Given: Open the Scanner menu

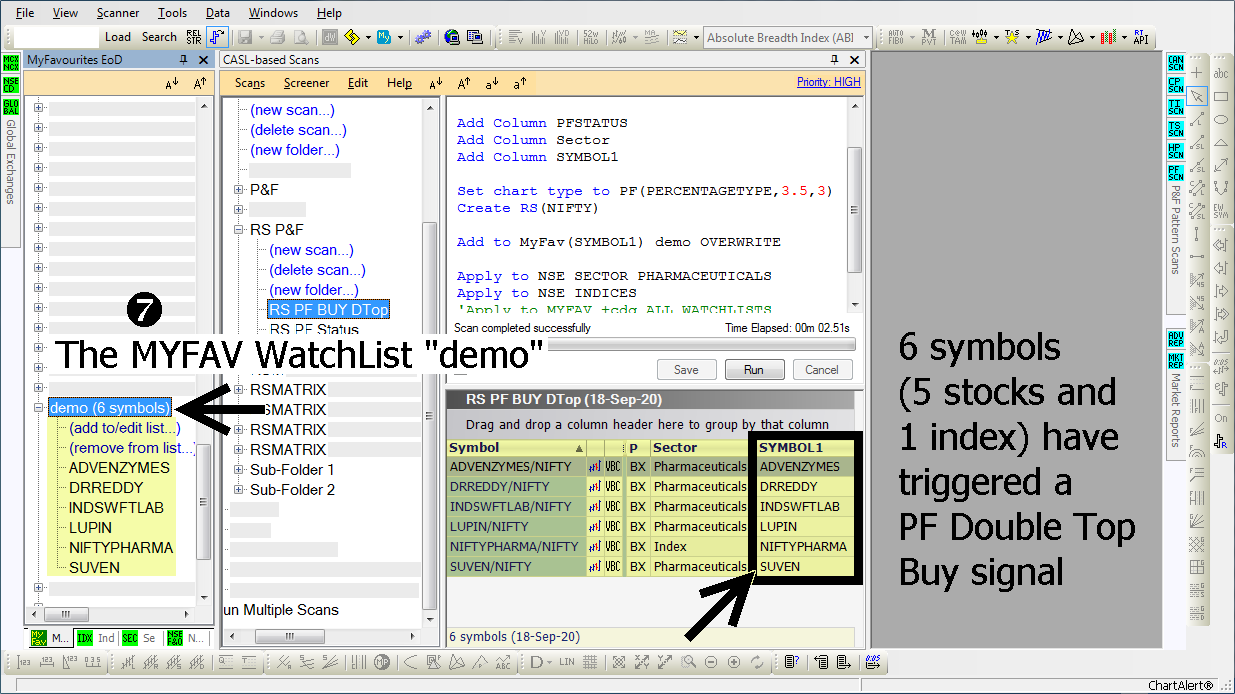Looking at the screenshot, I should pos(118,13).
